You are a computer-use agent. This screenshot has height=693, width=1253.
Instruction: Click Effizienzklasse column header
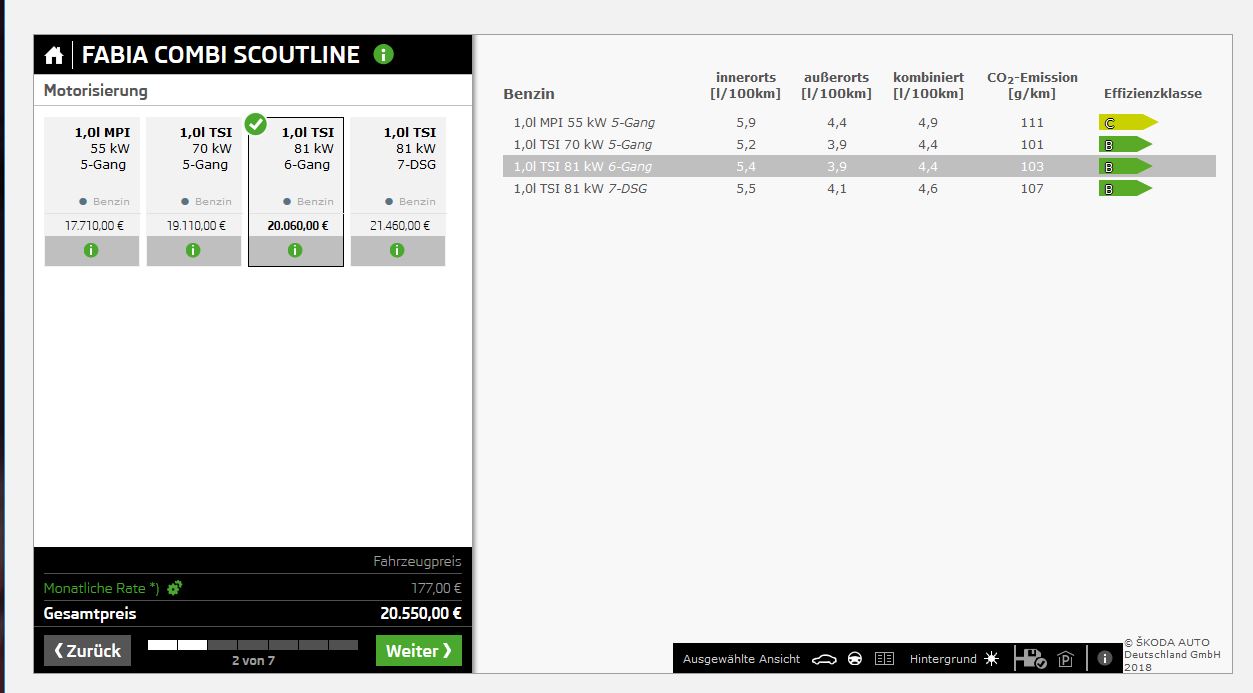[x=1153, y=94]
